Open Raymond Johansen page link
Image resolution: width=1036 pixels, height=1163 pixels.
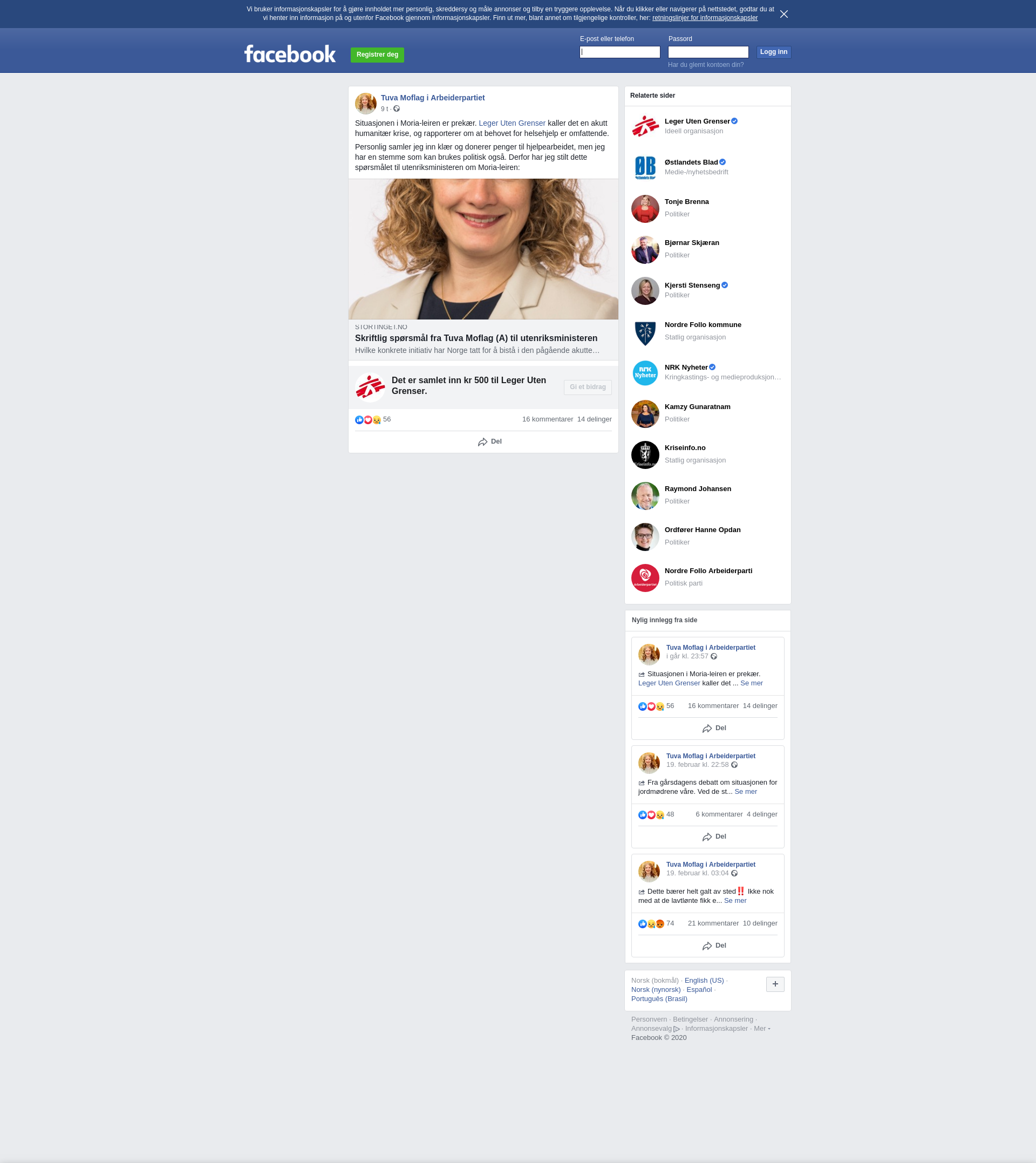(x=698, y=488)
